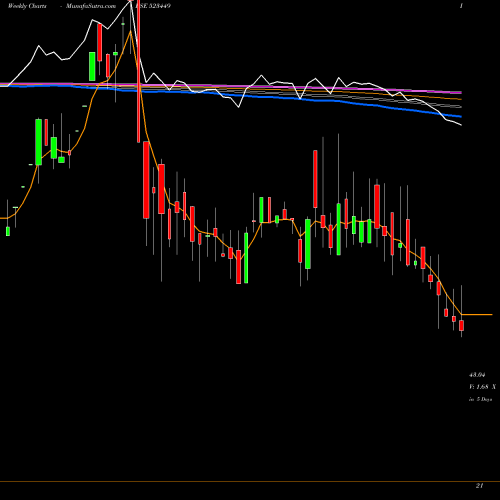The image size is (500, 500).
Task: Click the last red candlestick on the chart
Action: tap(461, 325)
